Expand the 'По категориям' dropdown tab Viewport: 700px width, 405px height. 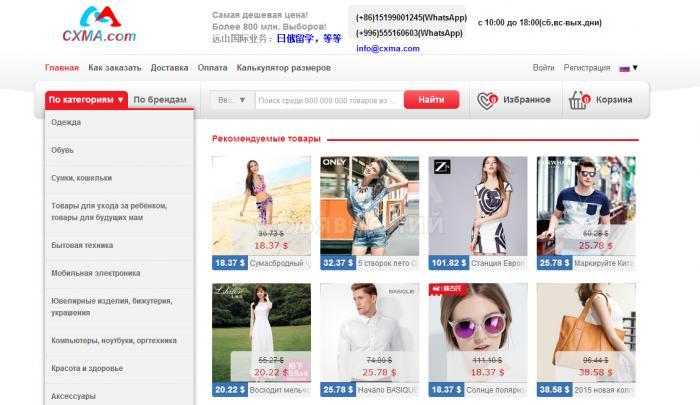click(x=87, y=100)
